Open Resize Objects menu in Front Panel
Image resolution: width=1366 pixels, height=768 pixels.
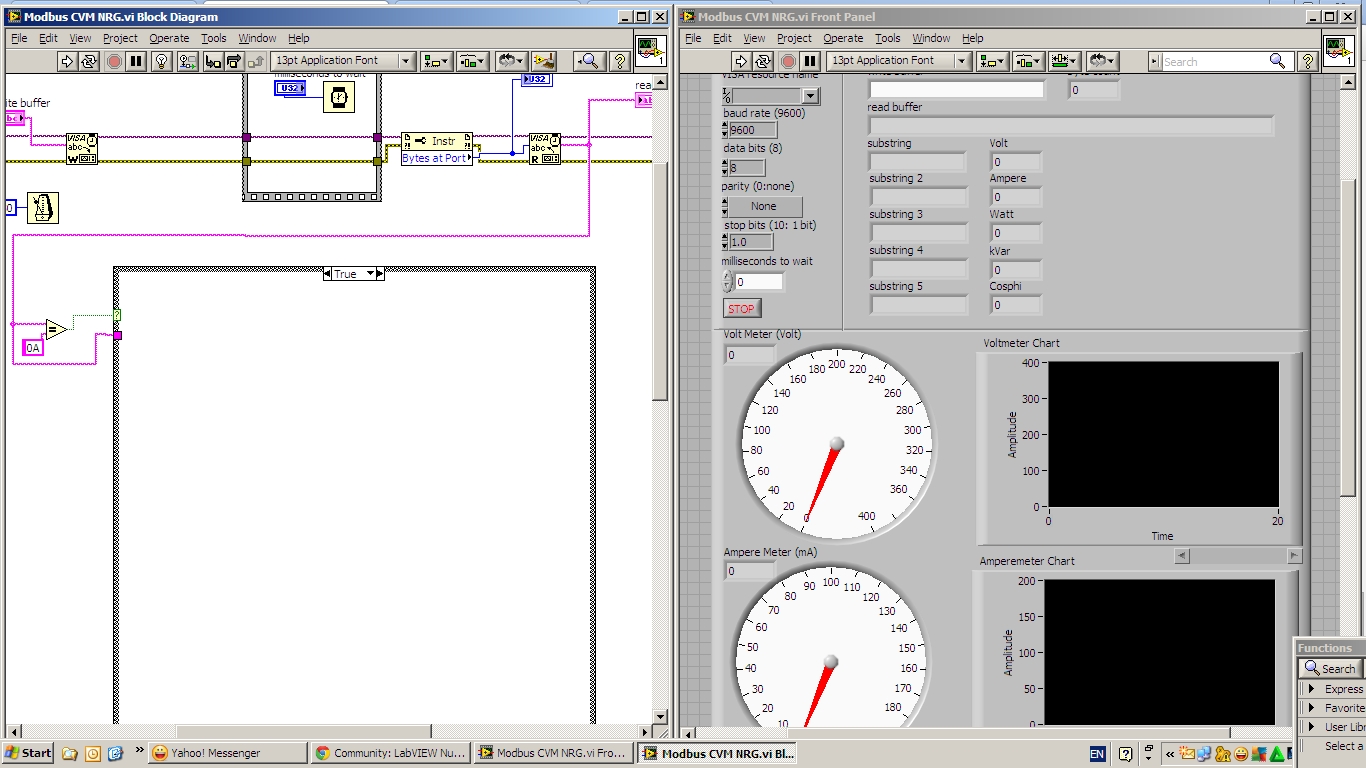pyautogui.click(x=1064, y=61)
